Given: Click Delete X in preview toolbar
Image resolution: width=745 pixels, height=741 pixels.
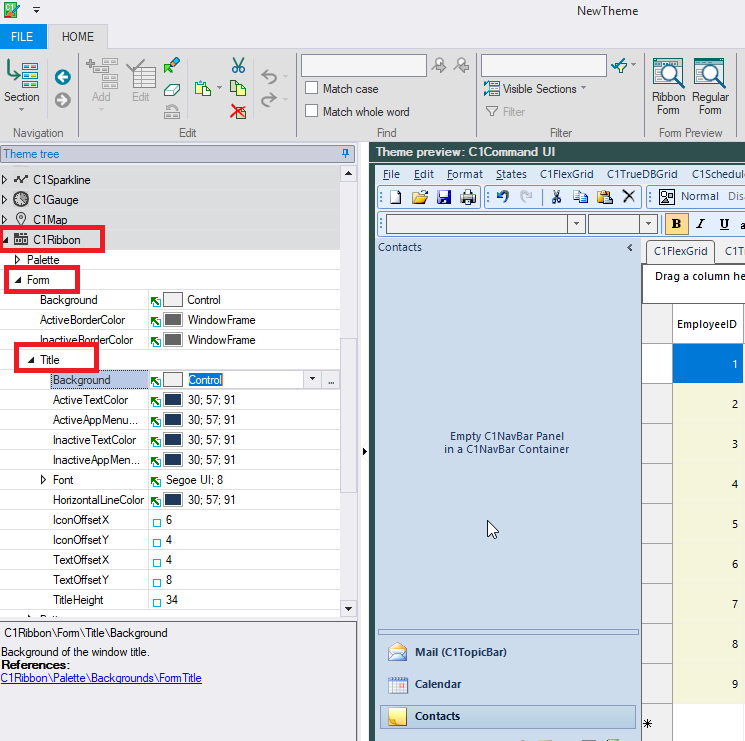Looking at the screenshot, I should click(629, 196).
